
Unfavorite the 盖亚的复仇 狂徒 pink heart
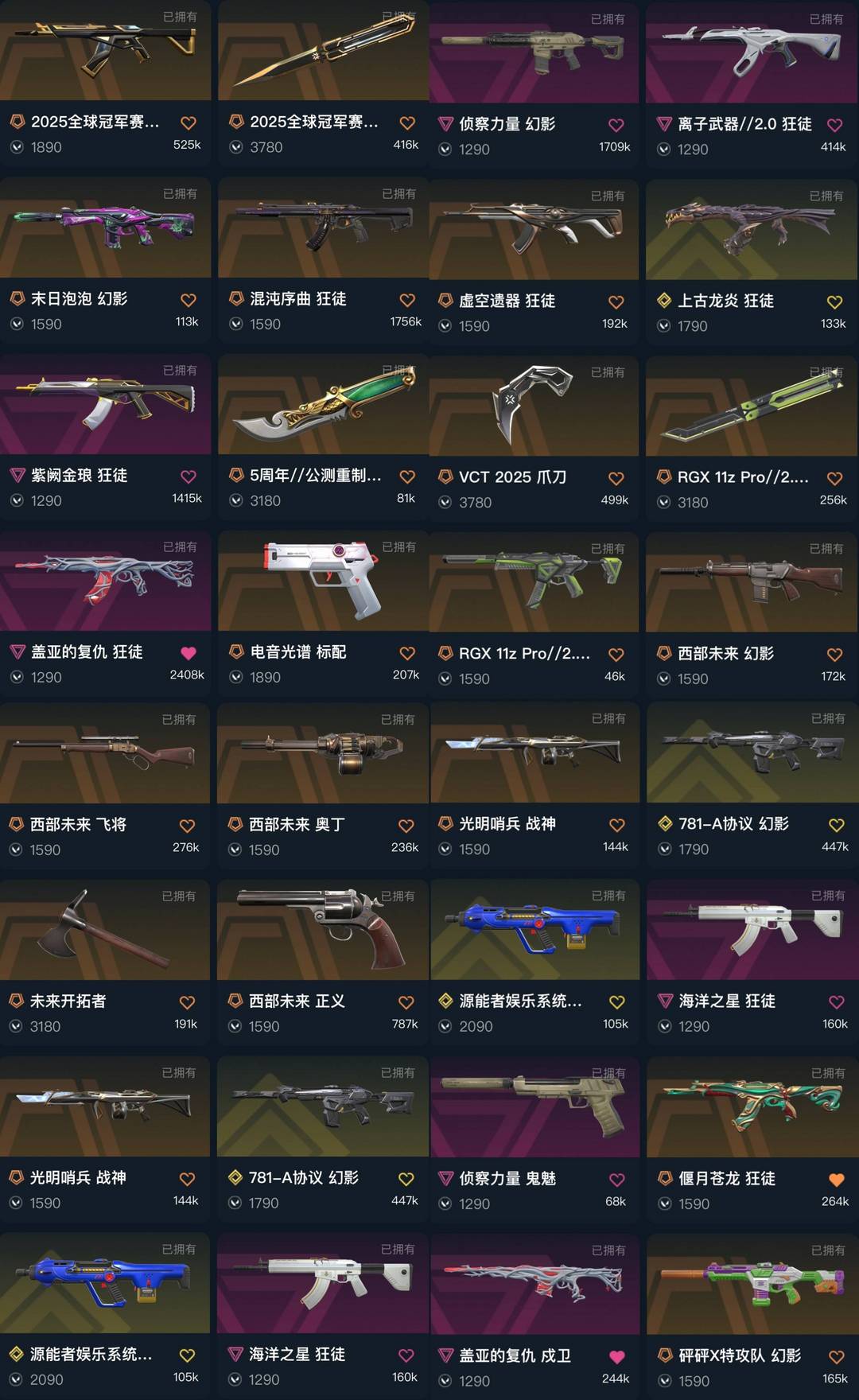[x=189, y=653]
